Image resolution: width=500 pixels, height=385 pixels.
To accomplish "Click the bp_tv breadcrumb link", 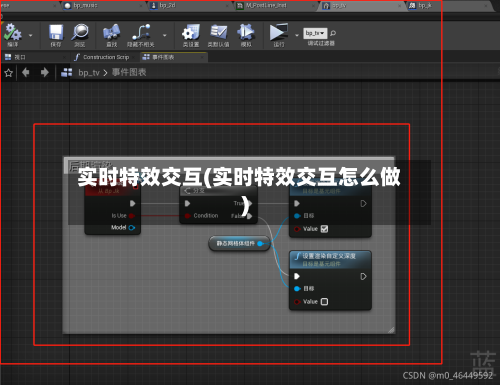I will [89, 73].
